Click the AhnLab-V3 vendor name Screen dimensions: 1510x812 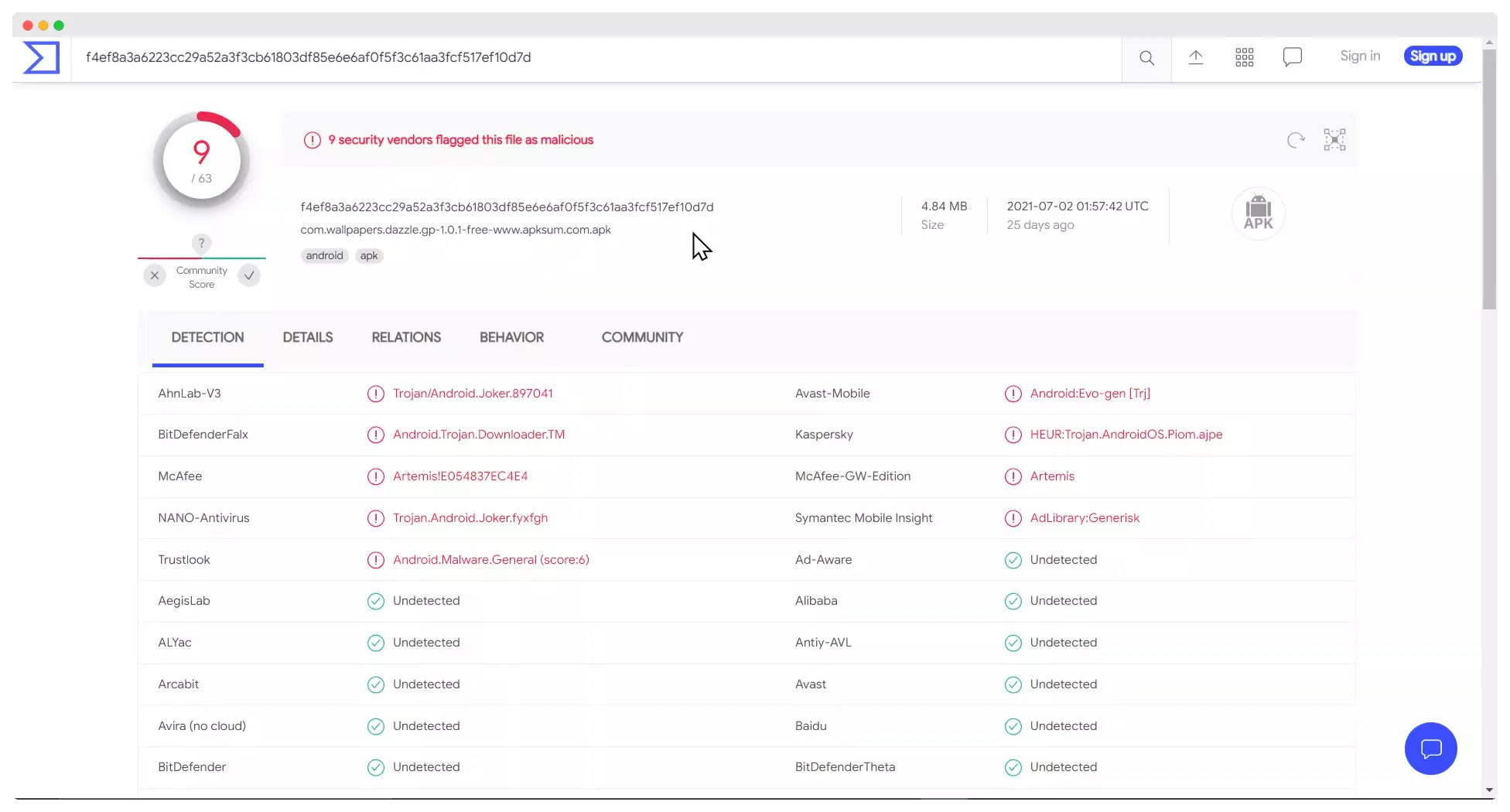(x=190, y=394)
